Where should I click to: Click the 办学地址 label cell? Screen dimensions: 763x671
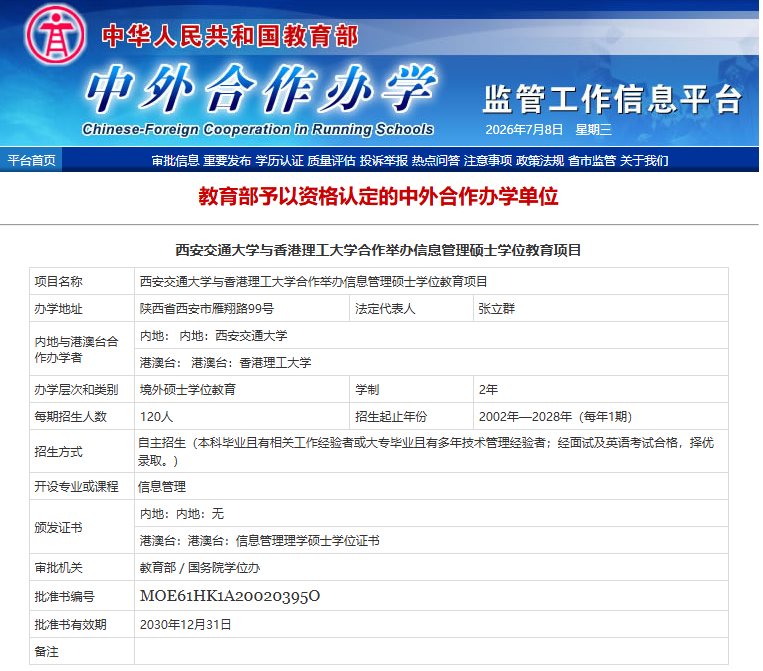(x=82, y=308)
